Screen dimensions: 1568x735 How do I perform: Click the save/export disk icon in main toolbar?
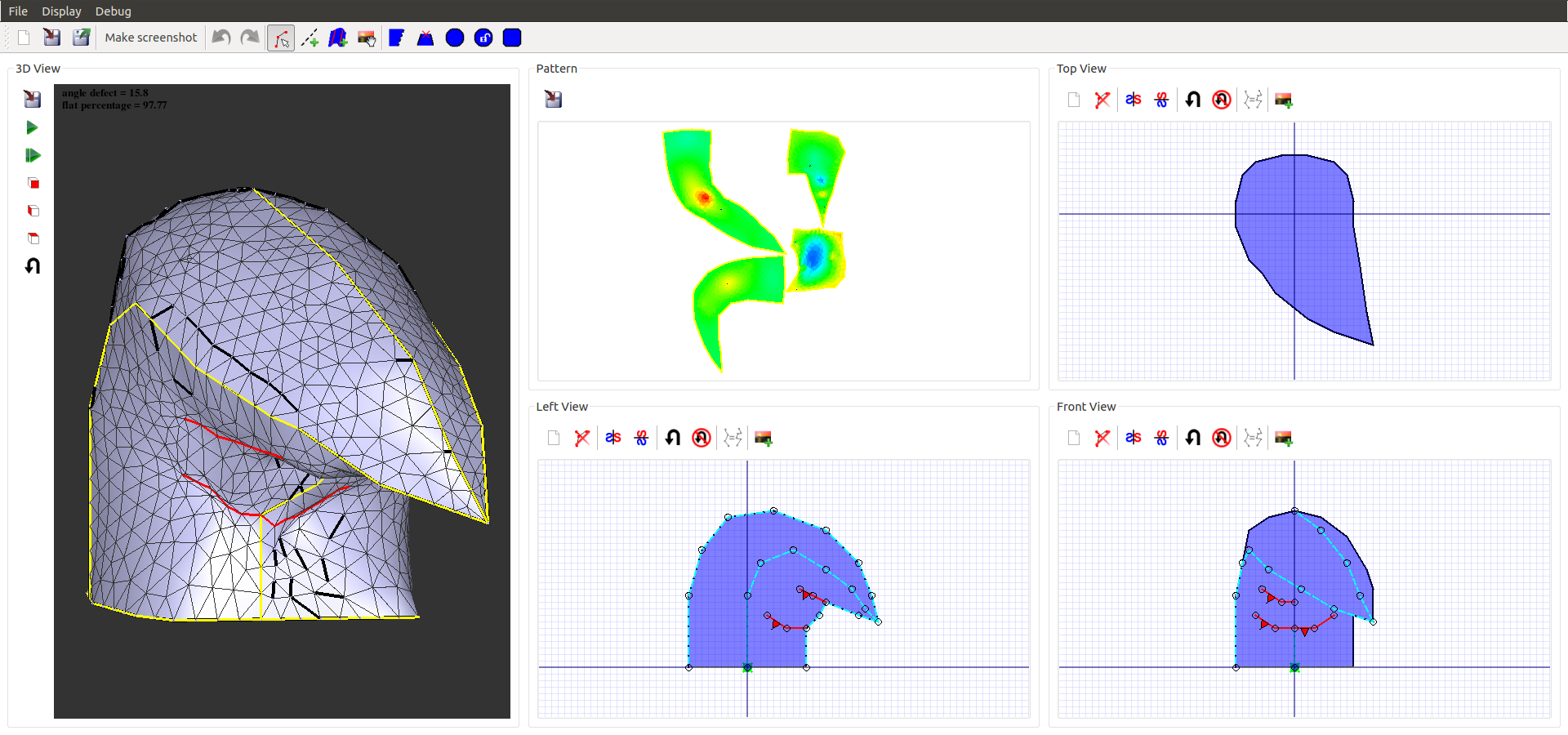point(81,38)
